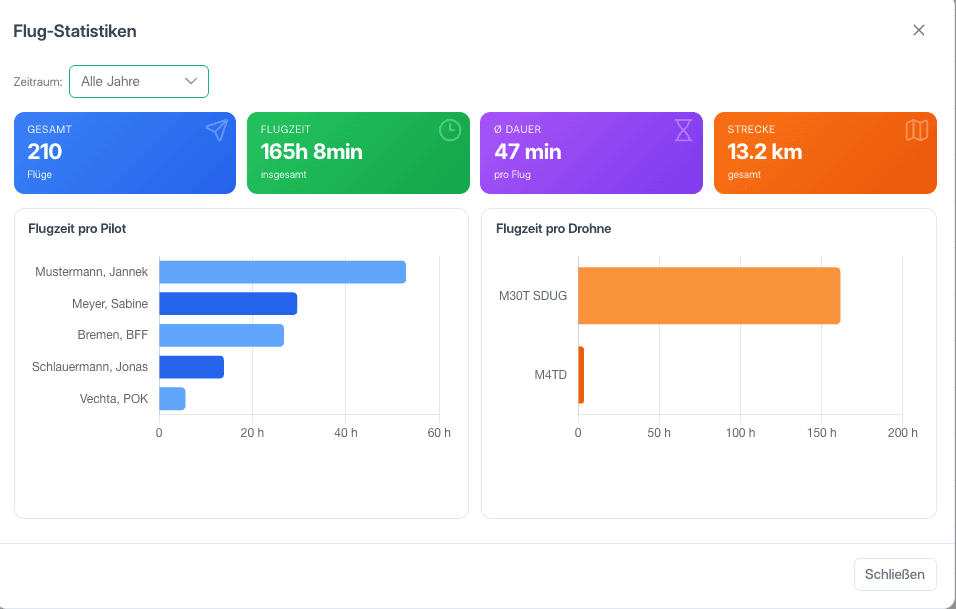Click the chevron arrow in the Zeitraum selector
The image size is (956, 609).
[191, 81]
